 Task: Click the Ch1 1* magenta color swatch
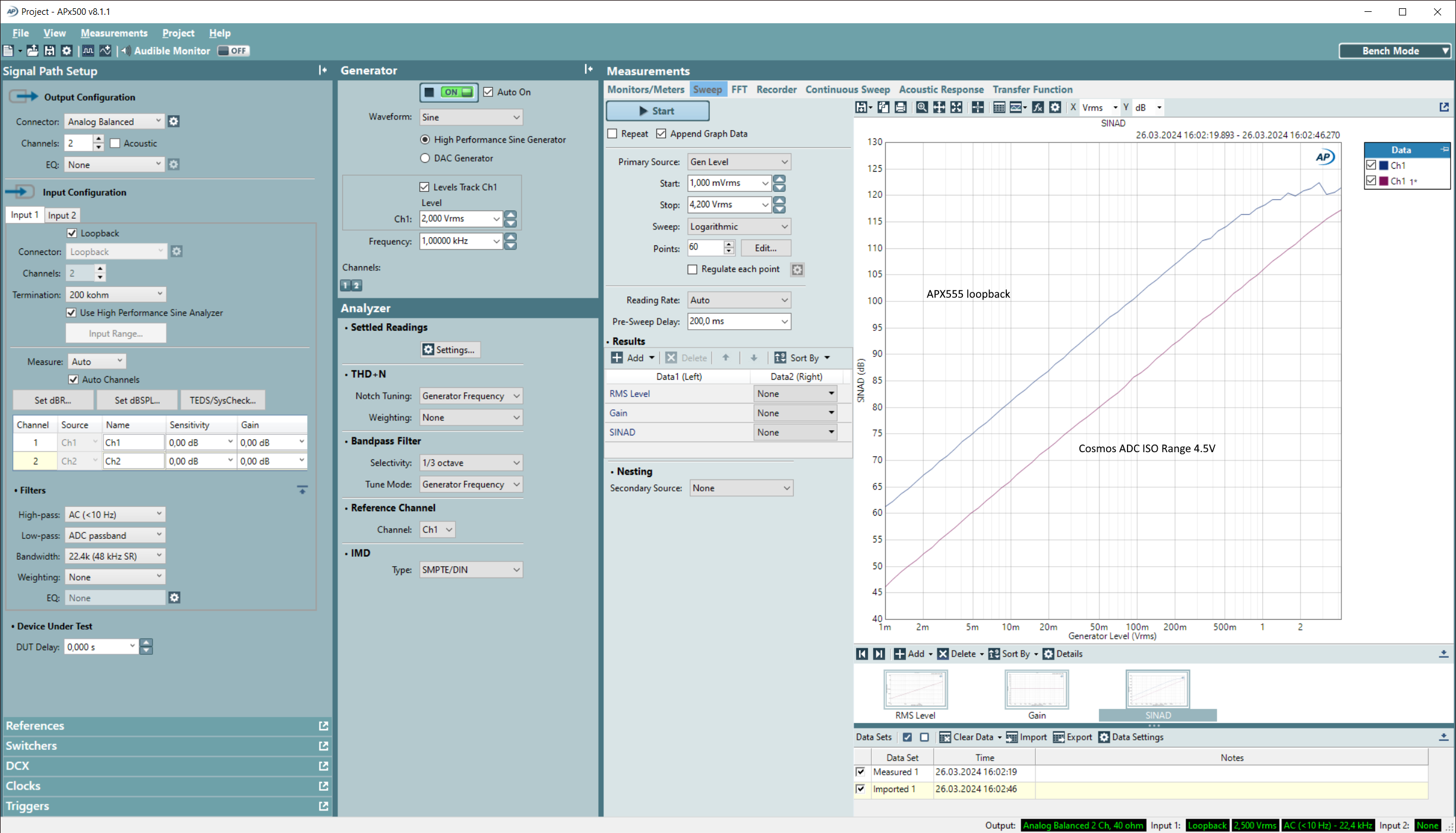point(1384,181)
